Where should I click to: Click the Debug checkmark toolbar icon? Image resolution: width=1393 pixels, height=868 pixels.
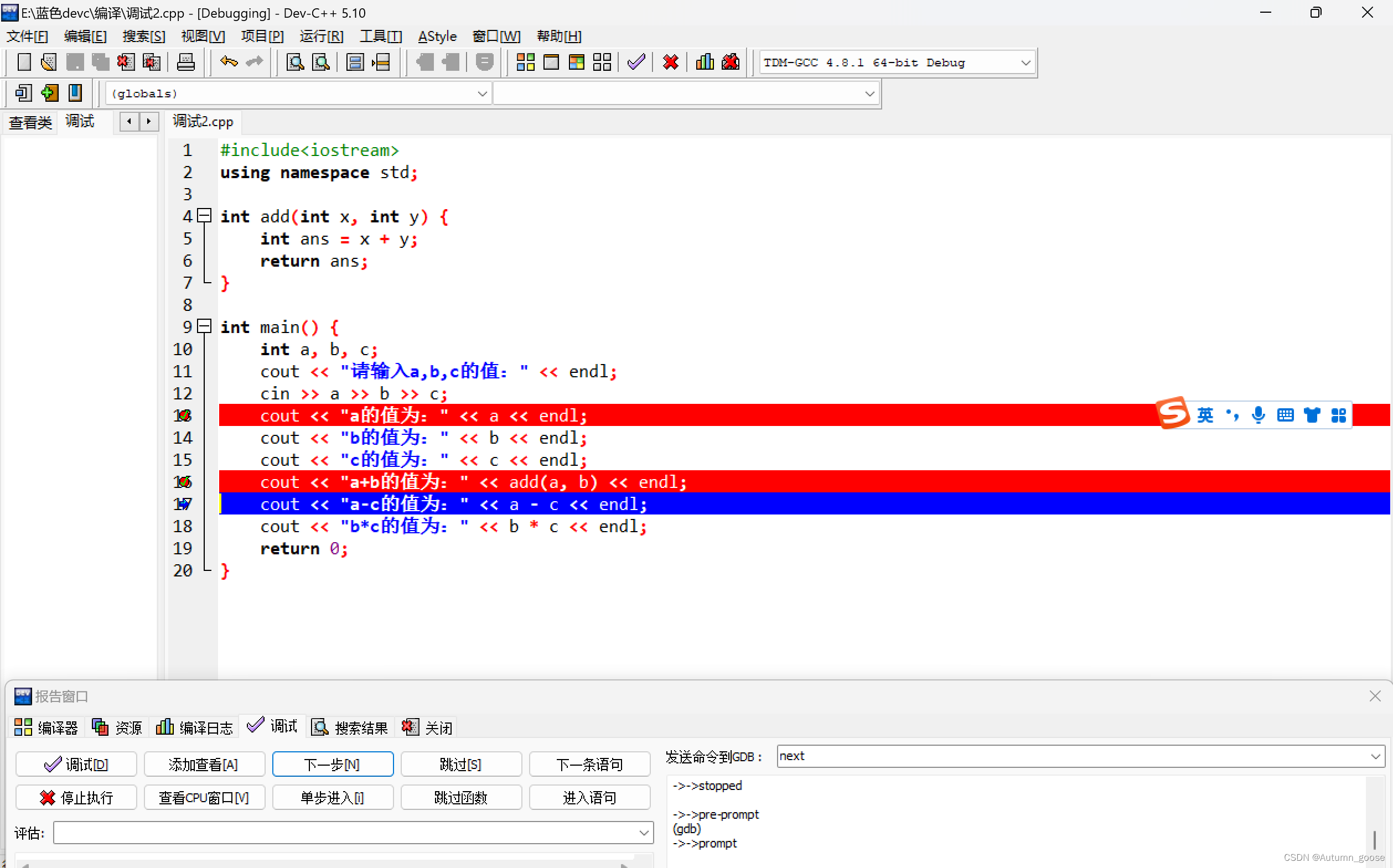click(636, 62)
